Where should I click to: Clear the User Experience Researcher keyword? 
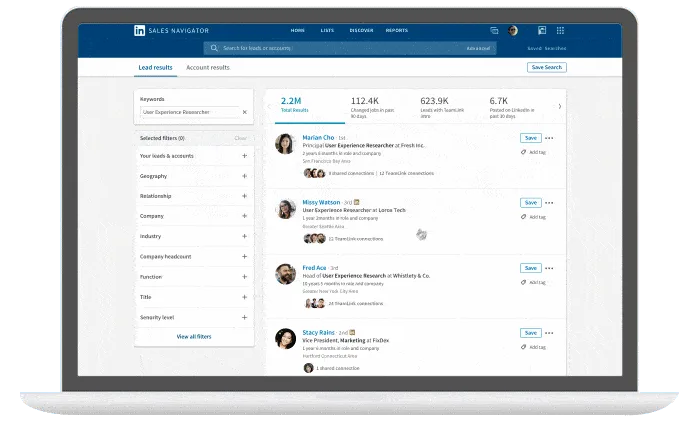245,112
